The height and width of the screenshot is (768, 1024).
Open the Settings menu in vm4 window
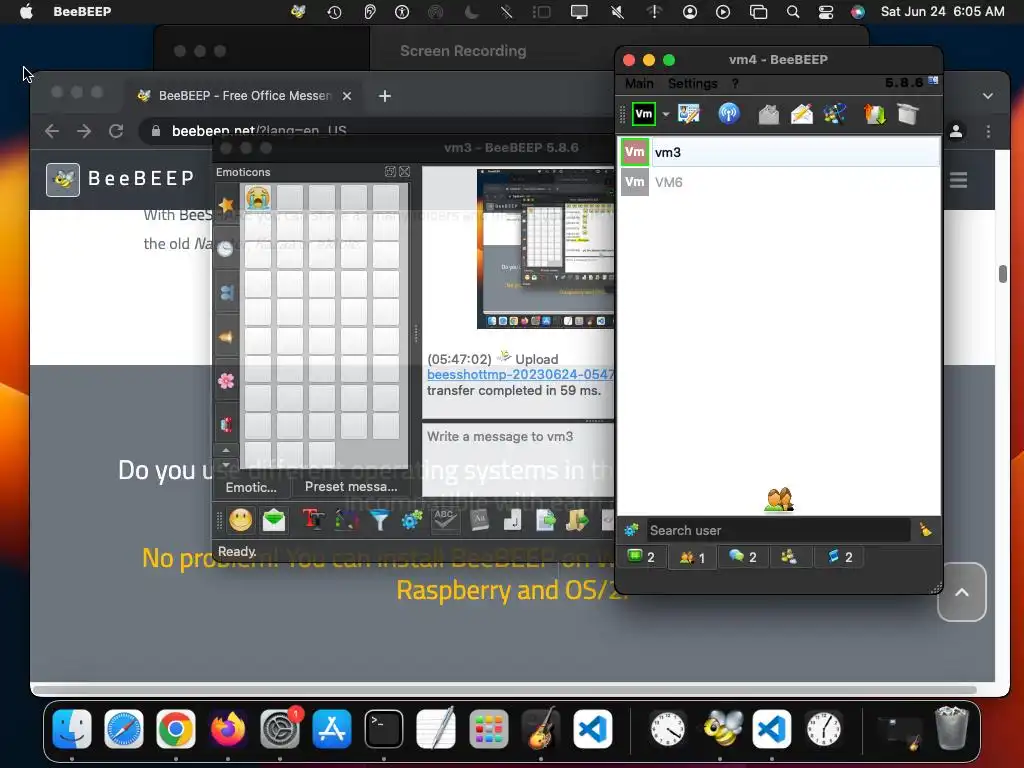692,84
